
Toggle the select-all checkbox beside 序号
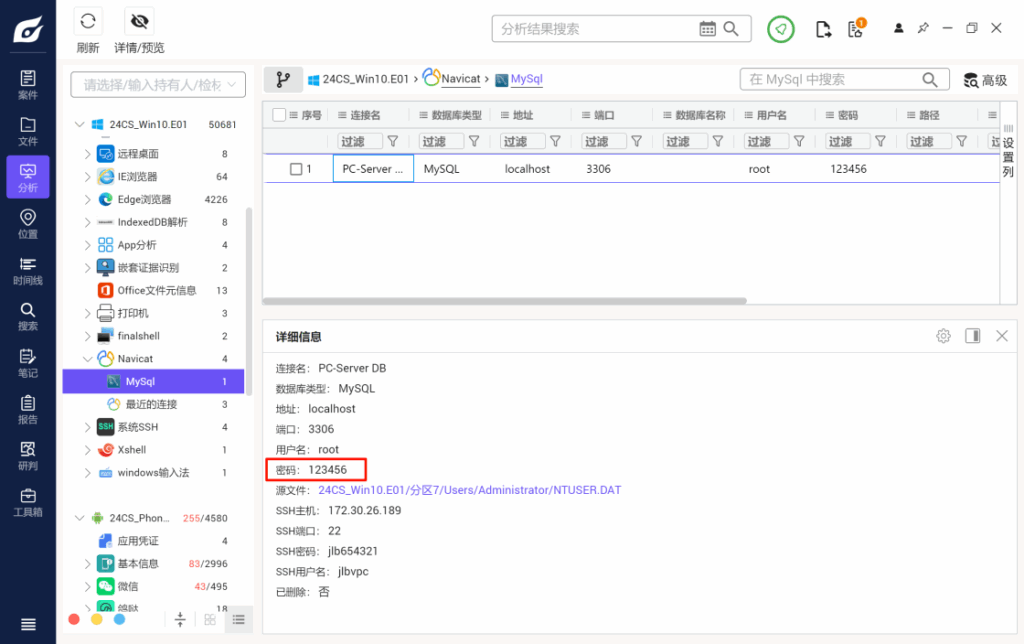point(279,115)
